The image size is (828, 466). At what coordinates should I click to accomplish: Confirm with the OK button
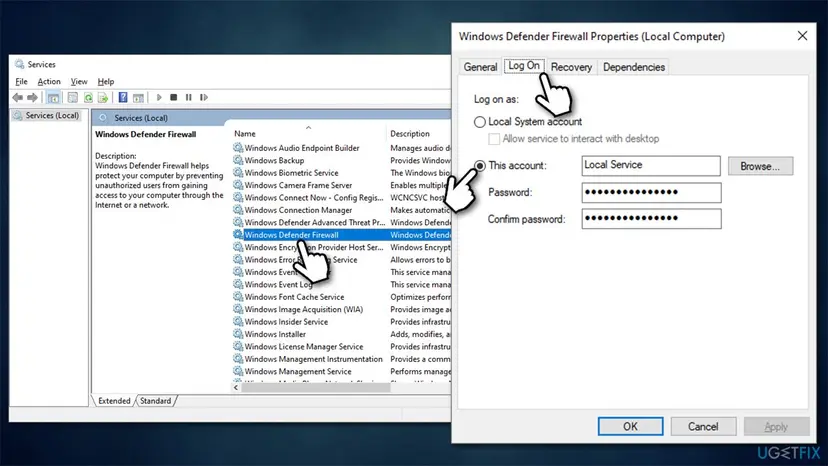click(x=631, y=426)
